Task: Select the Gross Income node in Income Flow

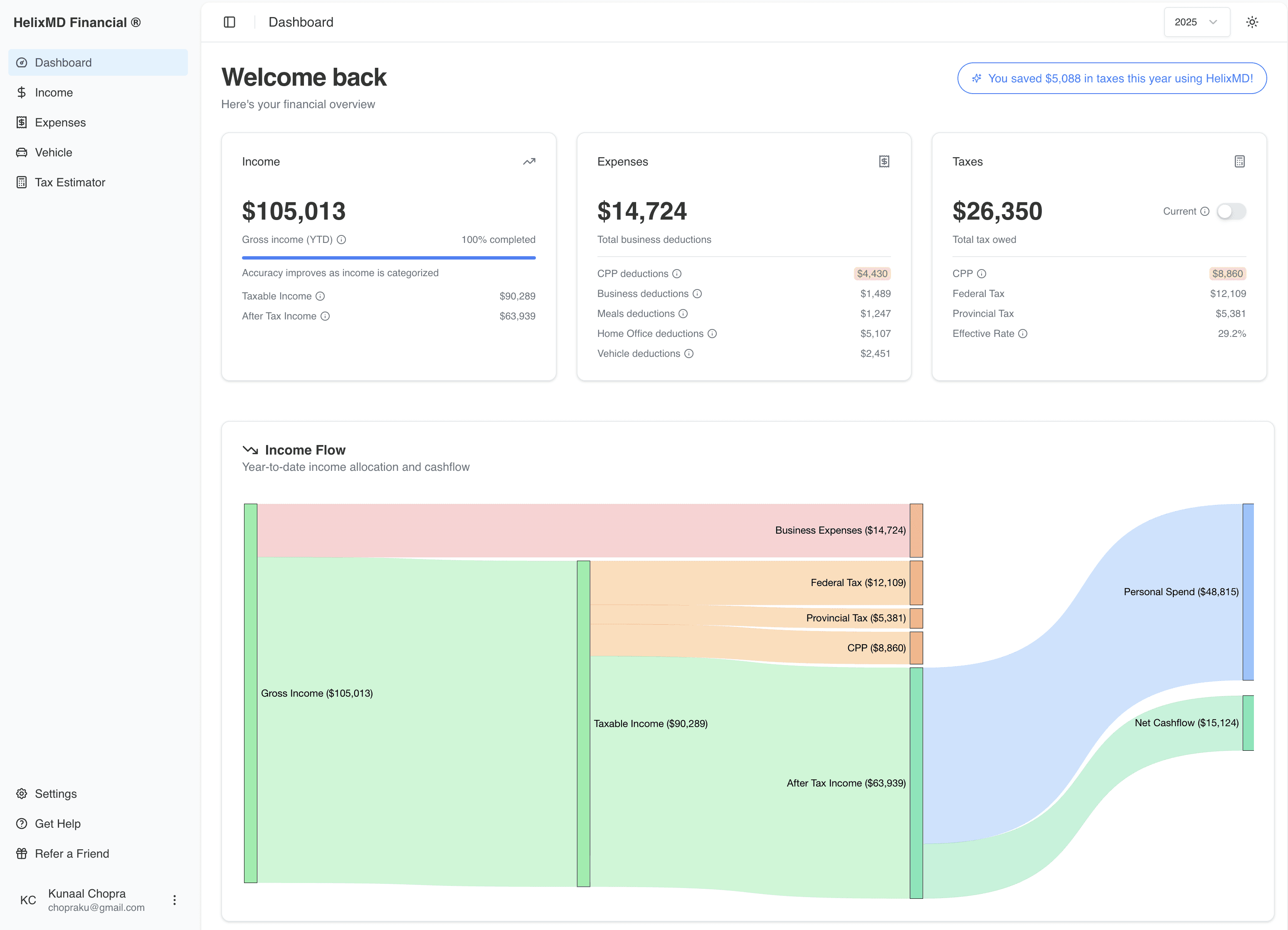Action: (250, 693)
